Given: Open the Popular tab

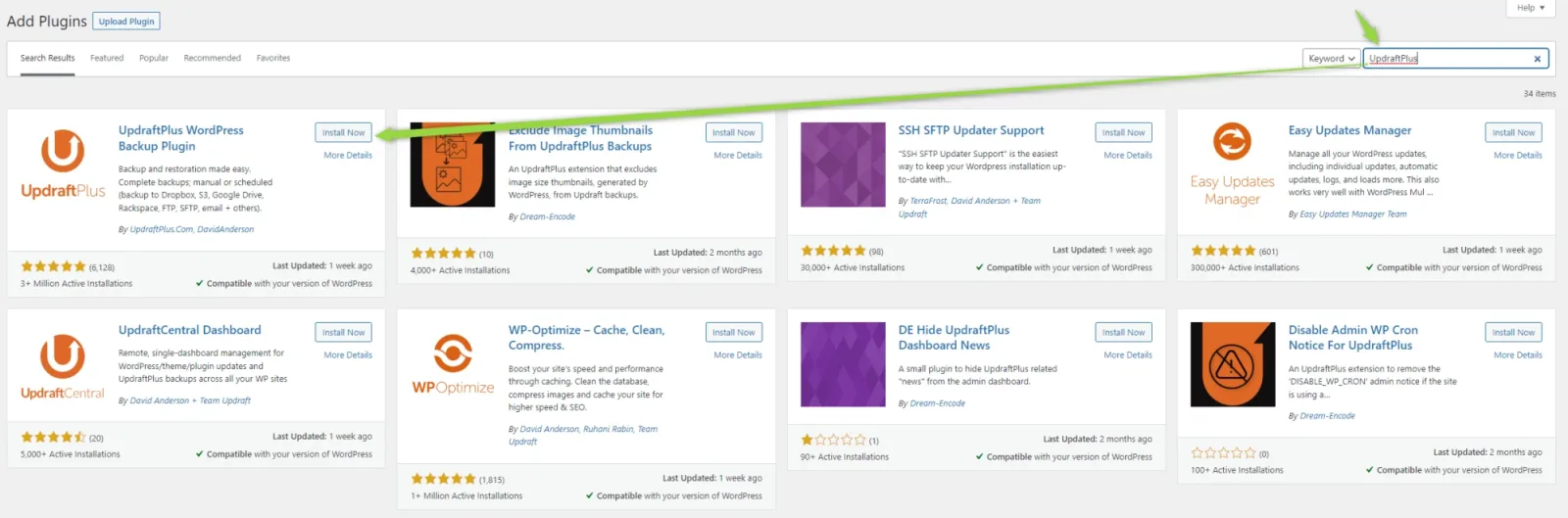Looking at the screenshot, I should pyautogui.click(x=154, y=58).
